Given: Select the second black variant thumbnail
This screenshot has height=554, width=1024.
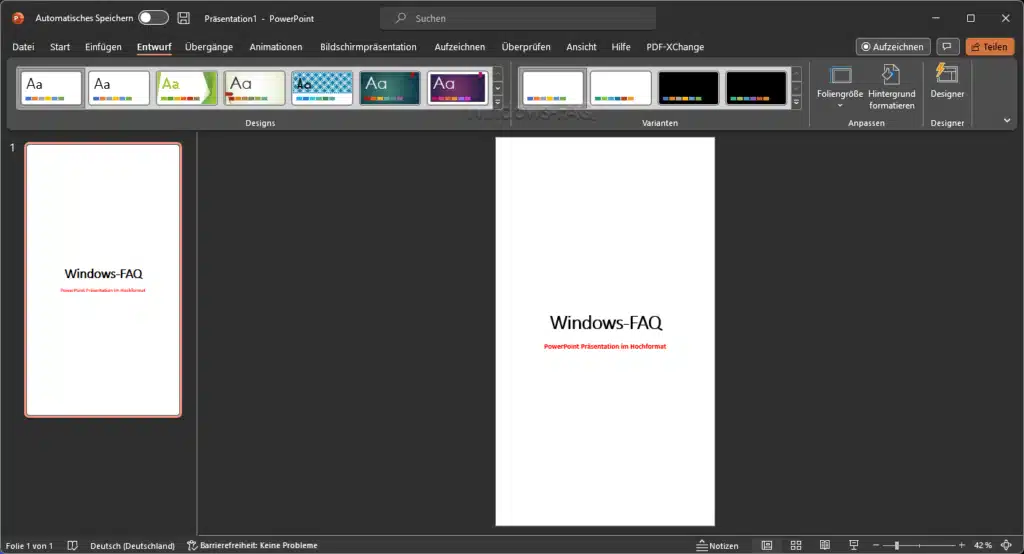Looking at the screenshot, I should point(756,88).
